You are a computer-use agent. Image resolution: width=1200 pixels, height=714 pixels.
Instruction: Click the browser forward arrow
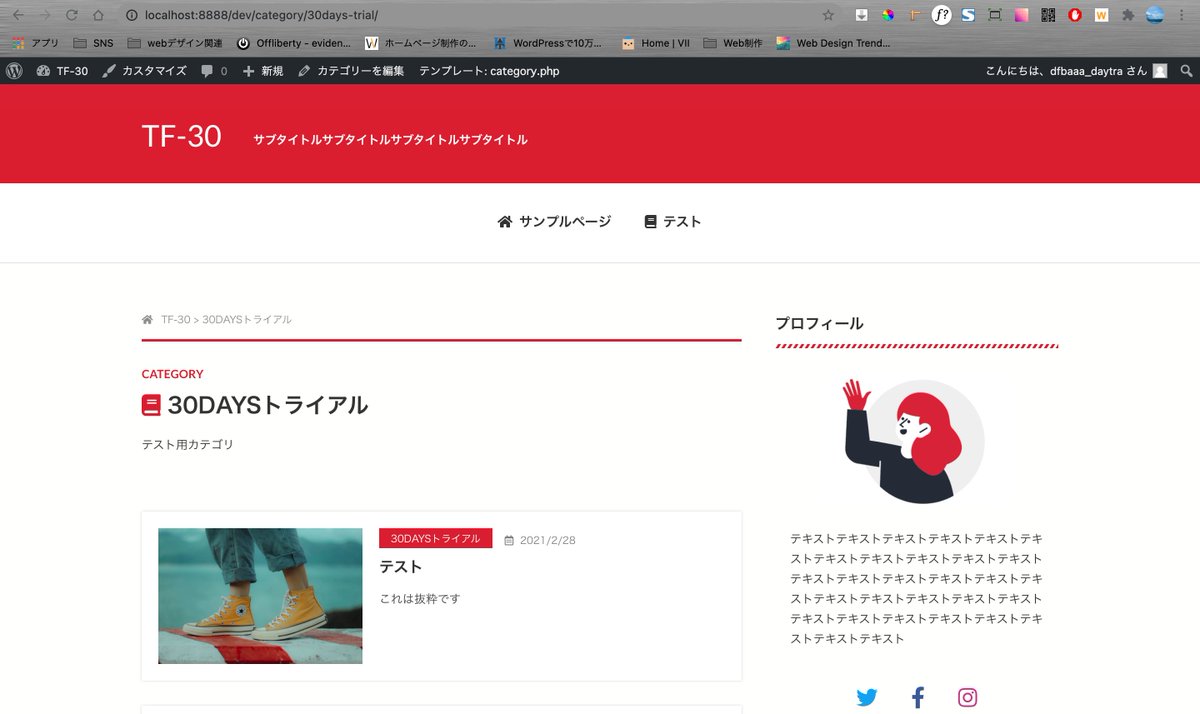click(x=44, y=15)
